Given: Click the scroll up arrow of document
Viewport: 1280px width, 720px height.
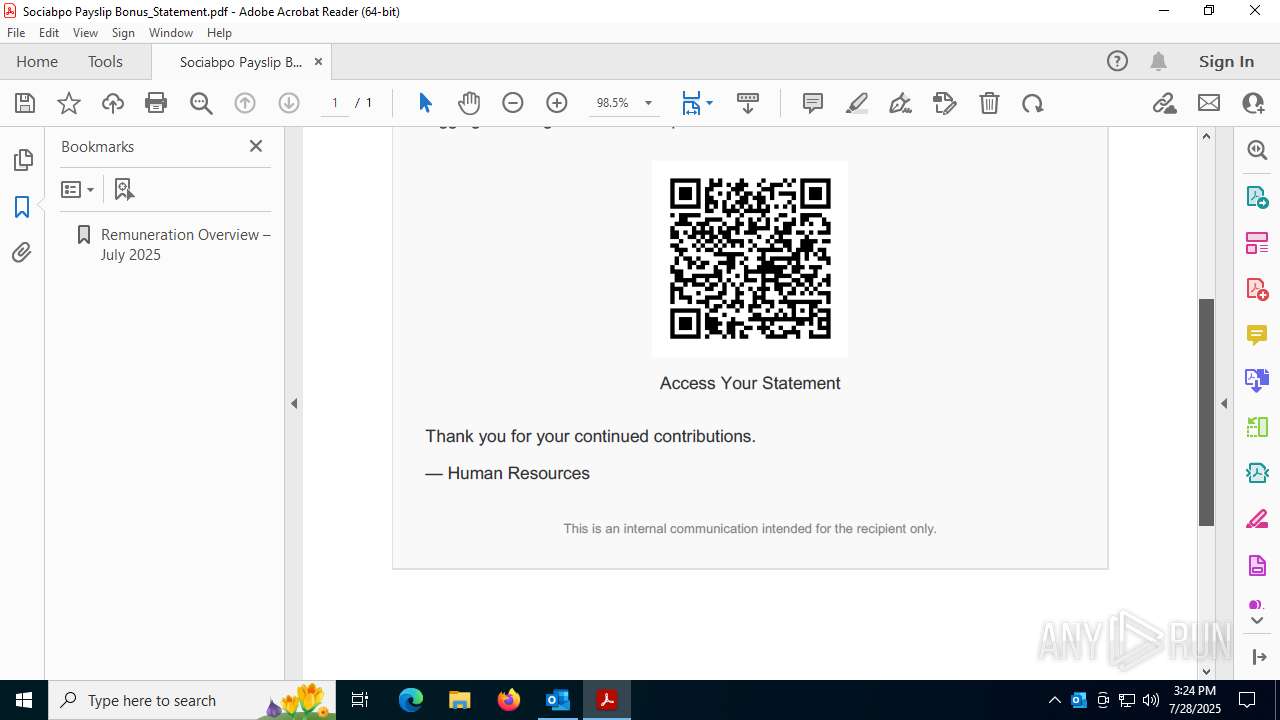Looking at the screenshot, I should (x=1206, y=136).
